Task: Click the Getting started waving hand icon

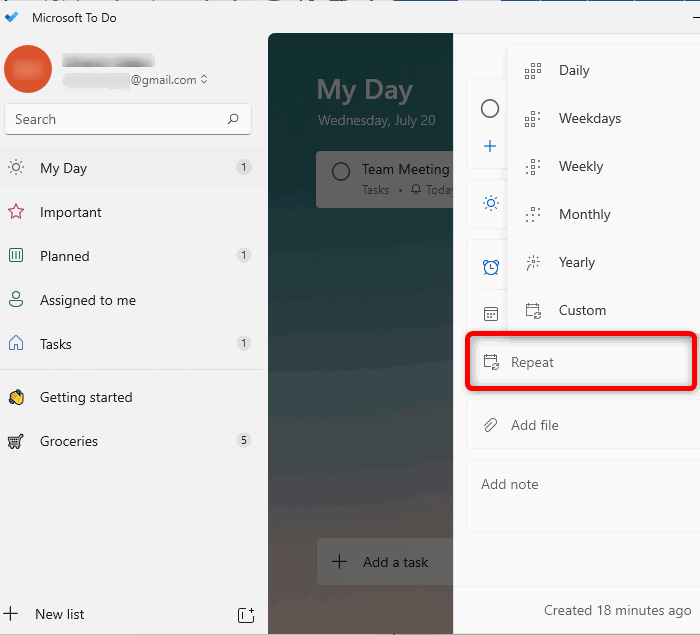Action: point(17,397)
